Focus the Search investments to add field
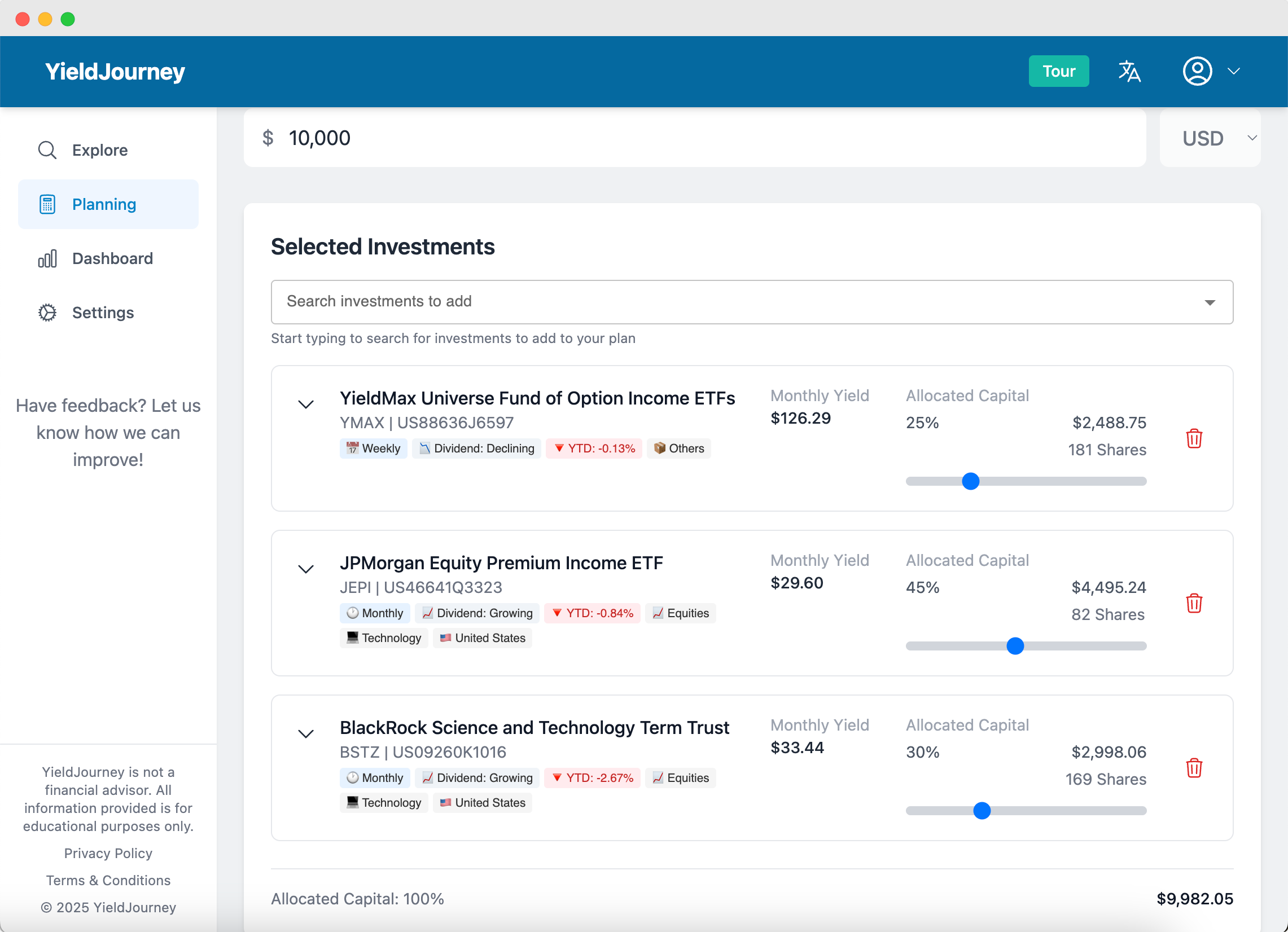This screenshot has width=1288, height=932. tap(752, 302)
